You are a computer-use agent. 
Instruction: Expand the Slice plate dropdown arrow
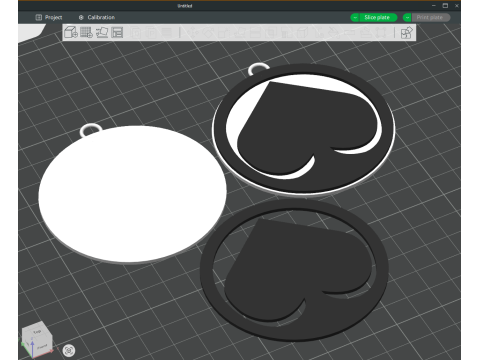pyautogui.click(x=355, y=17)
